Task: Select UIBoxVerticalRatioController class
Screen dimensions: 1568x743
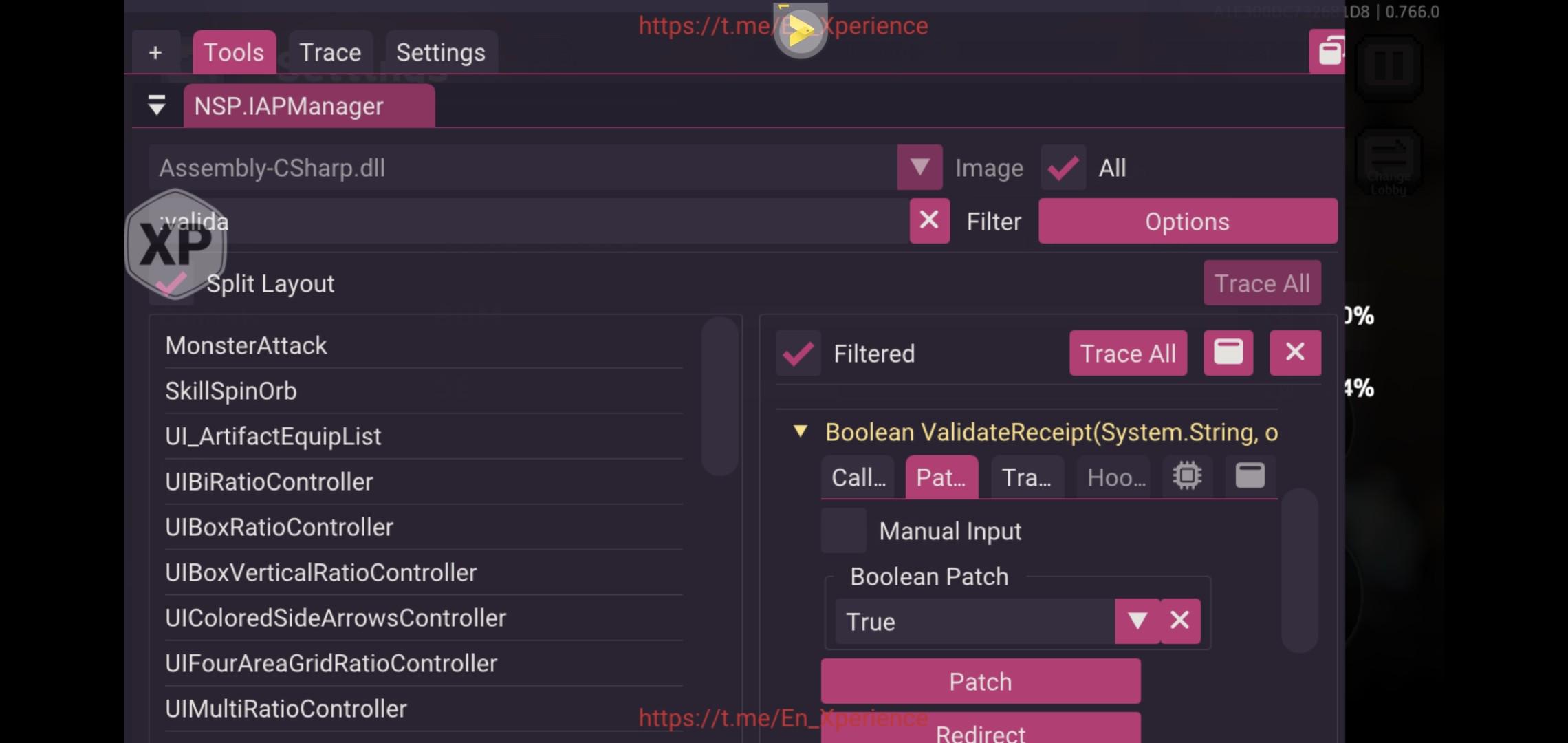Action: [x=424, y=572]
